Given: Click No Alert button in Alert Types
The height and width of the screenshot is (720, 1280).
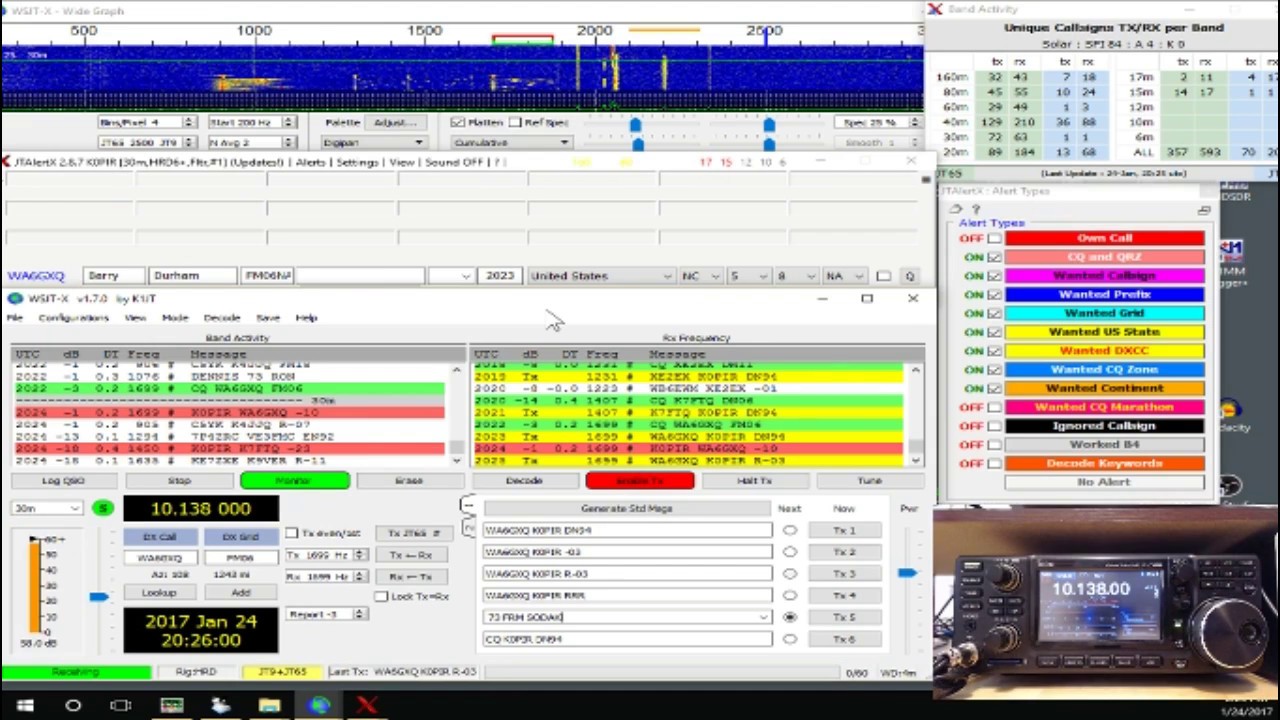Looking at the screenshot, I should [1104, 482].
